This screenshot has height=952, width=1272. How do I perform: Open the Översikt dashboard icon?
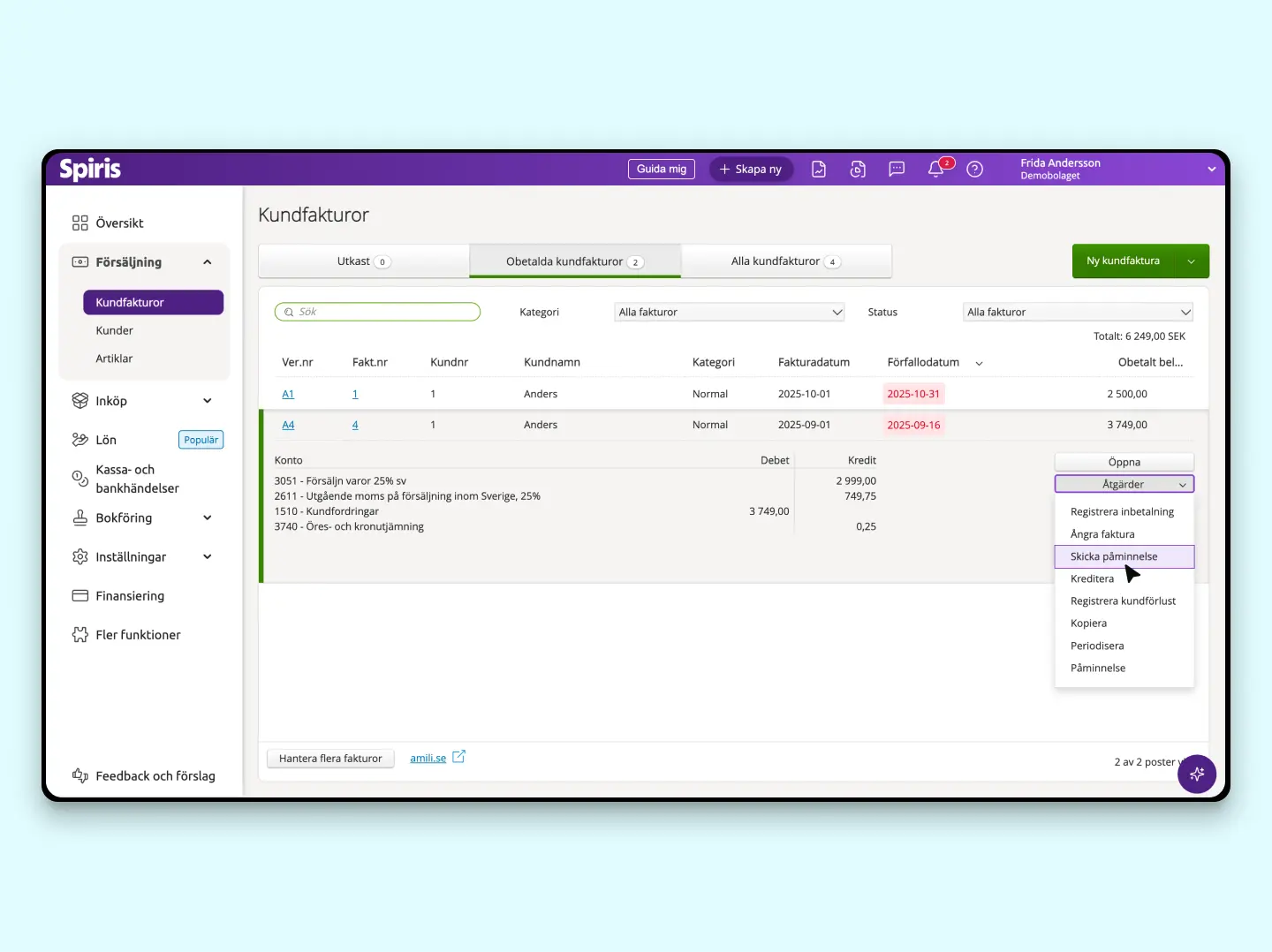[x=80, y=223]
